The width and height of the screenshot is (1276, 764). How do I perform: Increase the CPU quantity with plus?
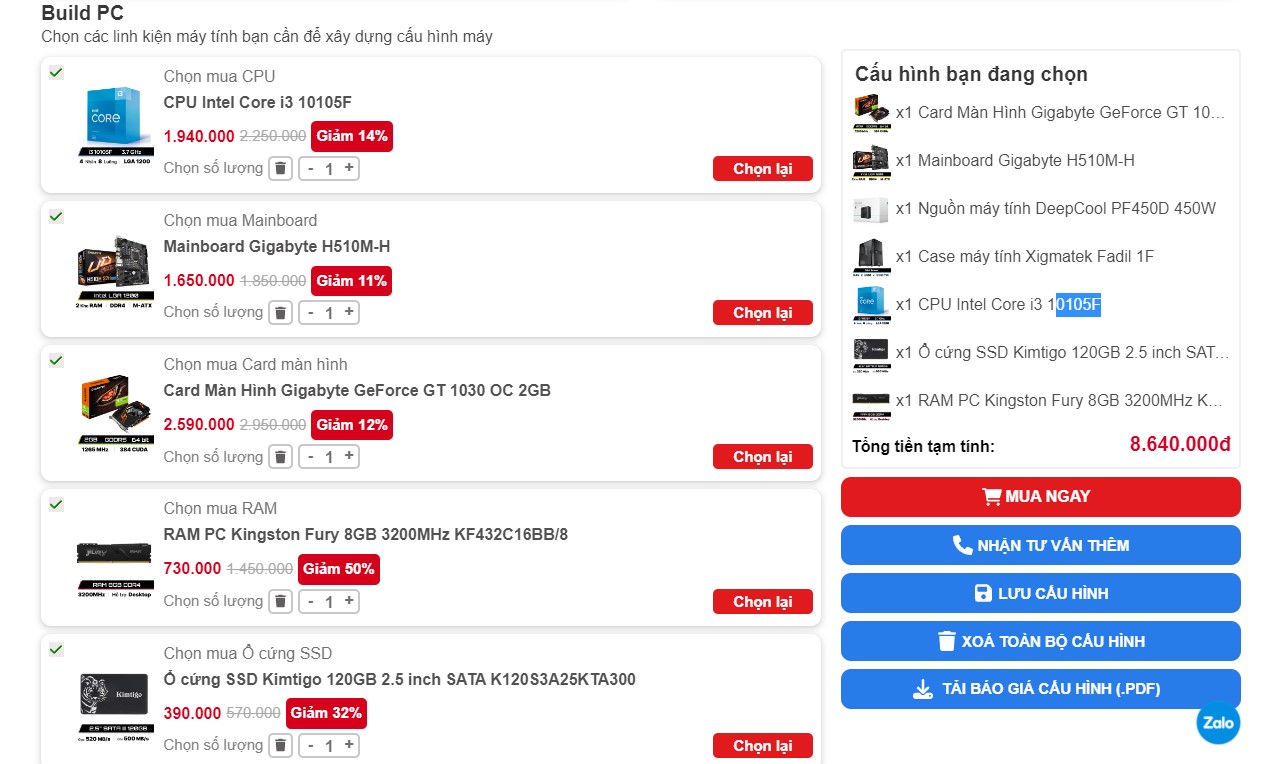(x=349, y=168)
